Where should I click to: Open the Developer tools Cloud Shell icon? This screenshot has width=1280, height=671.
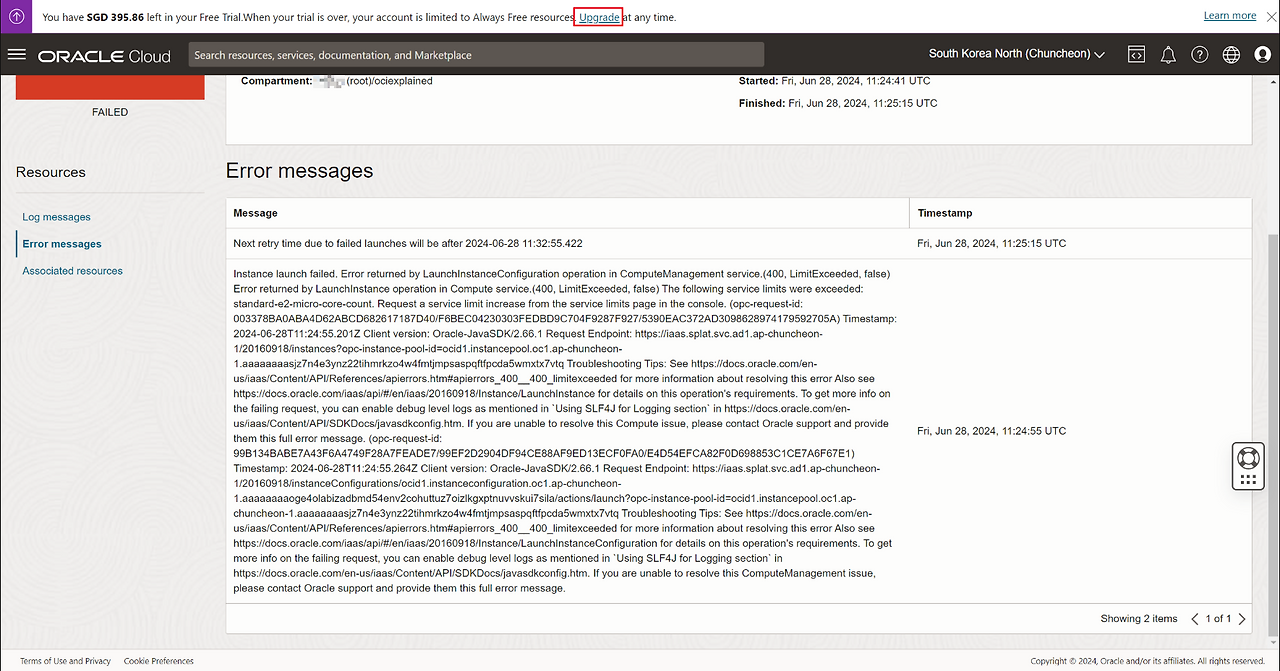pyautogui.click(x=1136, y=55)
